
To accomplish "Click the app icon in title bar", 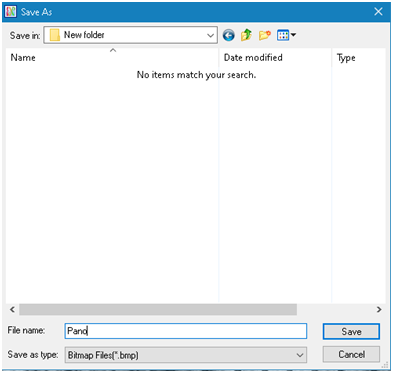I will click(x=11, y=12).
